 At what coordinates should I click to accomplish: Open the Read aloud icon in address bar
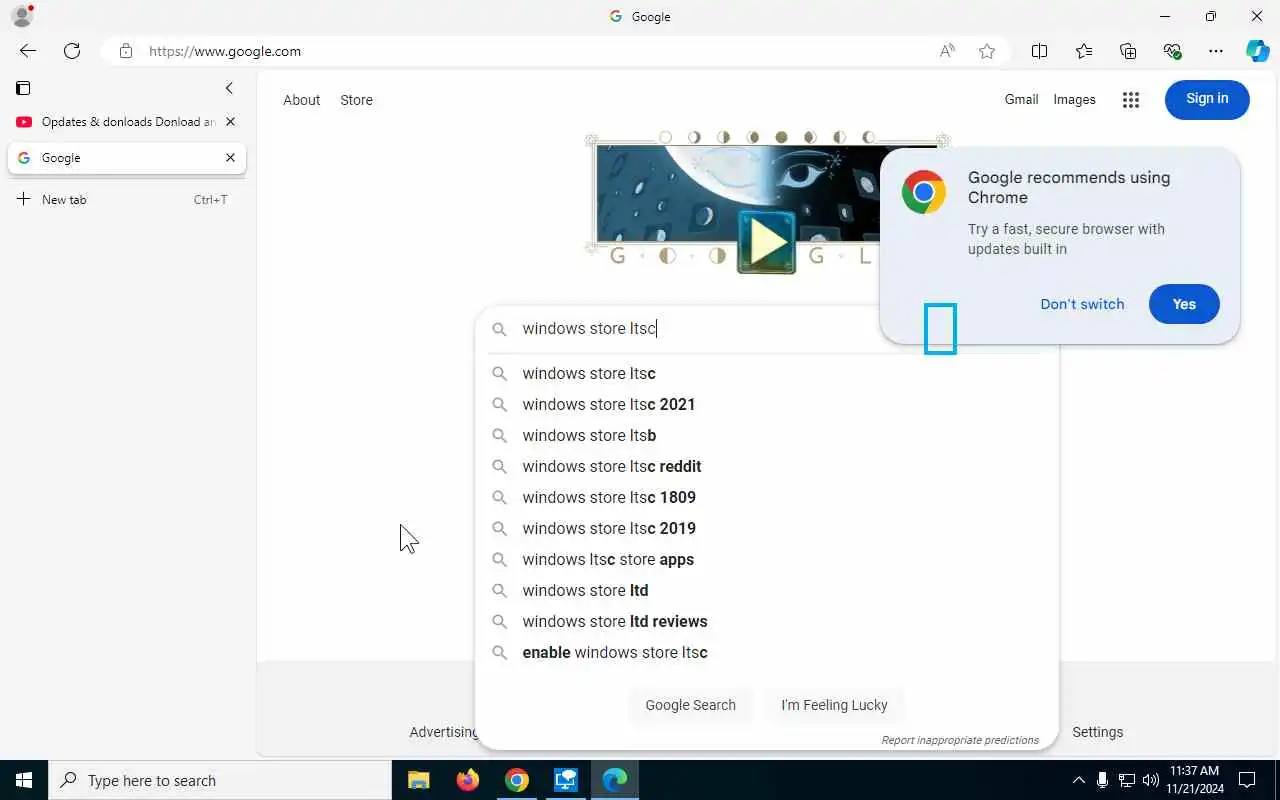click(x=947, y=51)
